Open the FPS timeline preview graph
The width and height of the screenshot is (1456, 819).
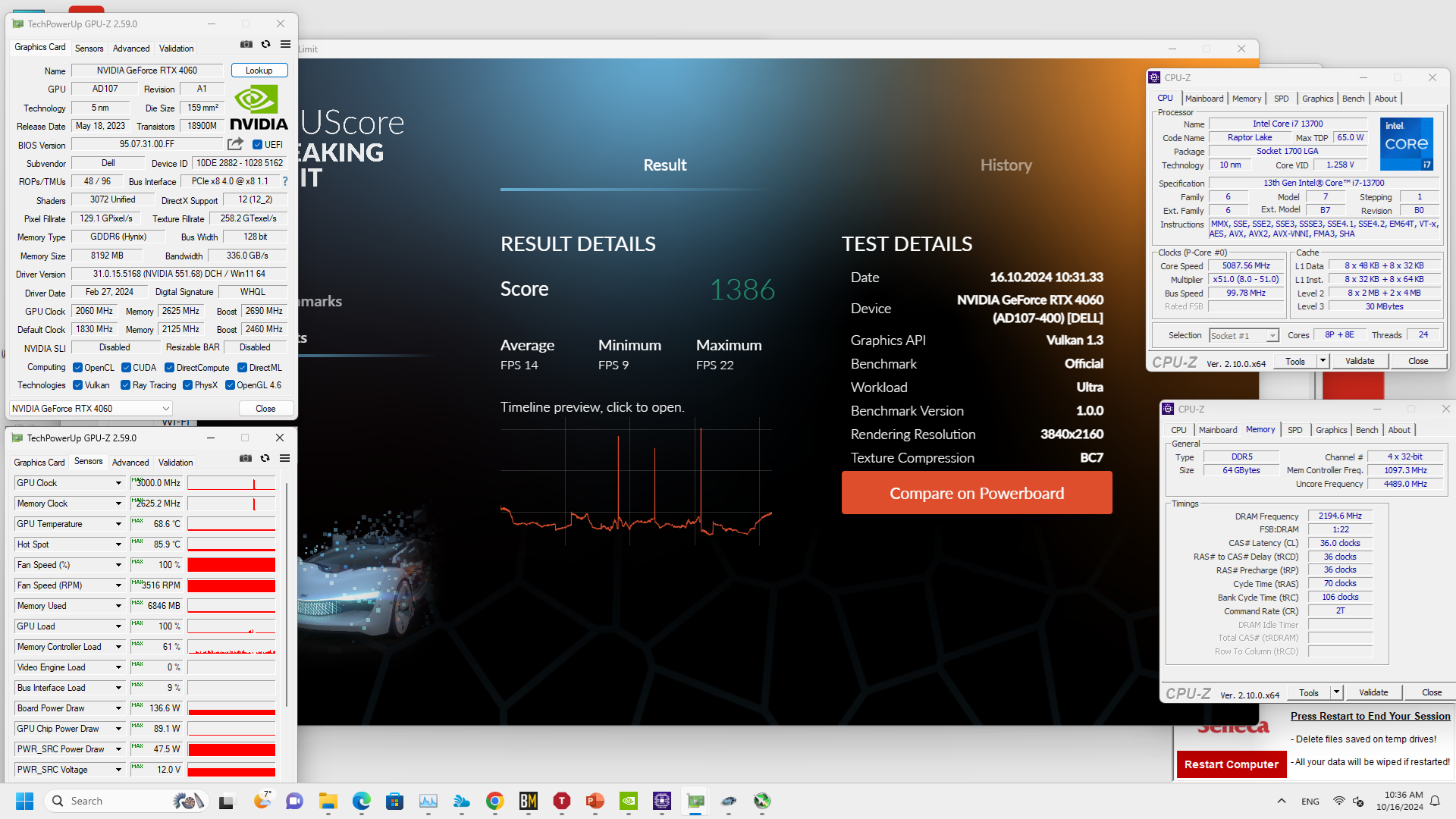pos(636,482)
